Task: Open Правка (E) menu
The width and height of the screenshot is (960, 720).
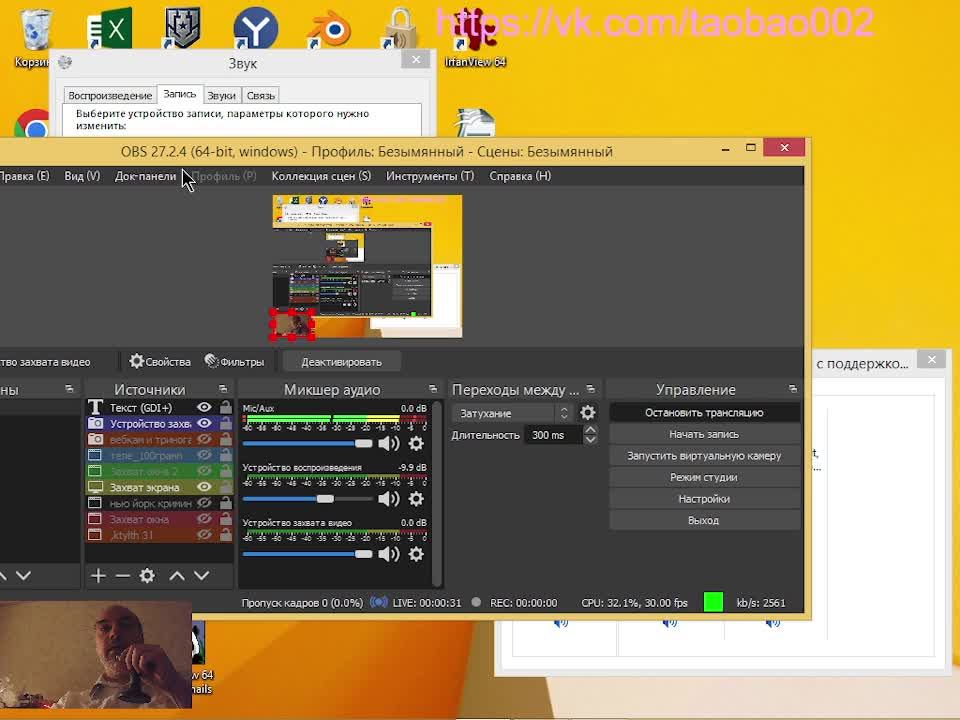Action: coord(24,176)
